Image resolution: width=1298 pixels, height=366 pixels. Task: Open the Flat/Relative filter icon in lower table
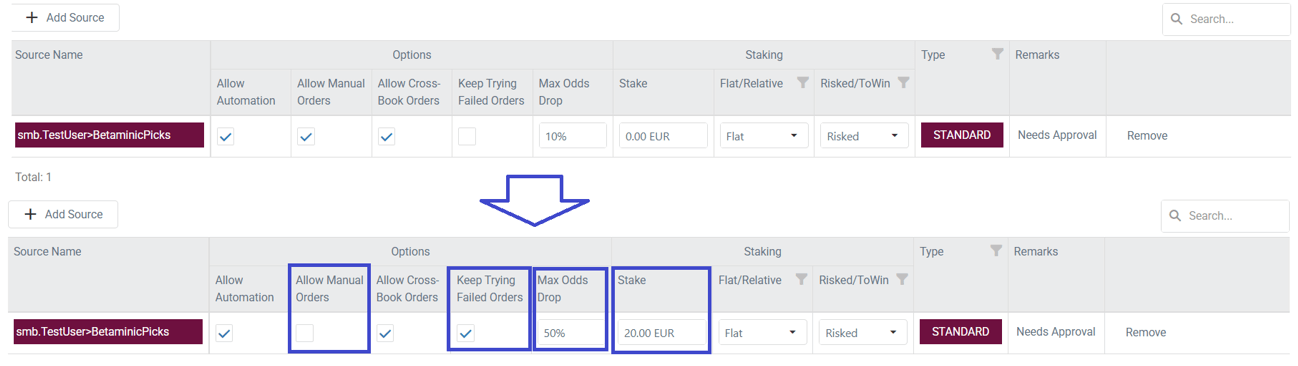point(801,280)
